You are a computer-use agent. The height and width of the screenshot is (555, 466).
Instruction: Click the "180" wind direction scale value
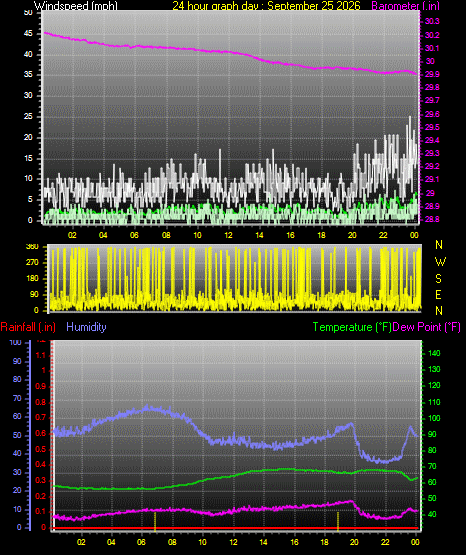point(33,279)
